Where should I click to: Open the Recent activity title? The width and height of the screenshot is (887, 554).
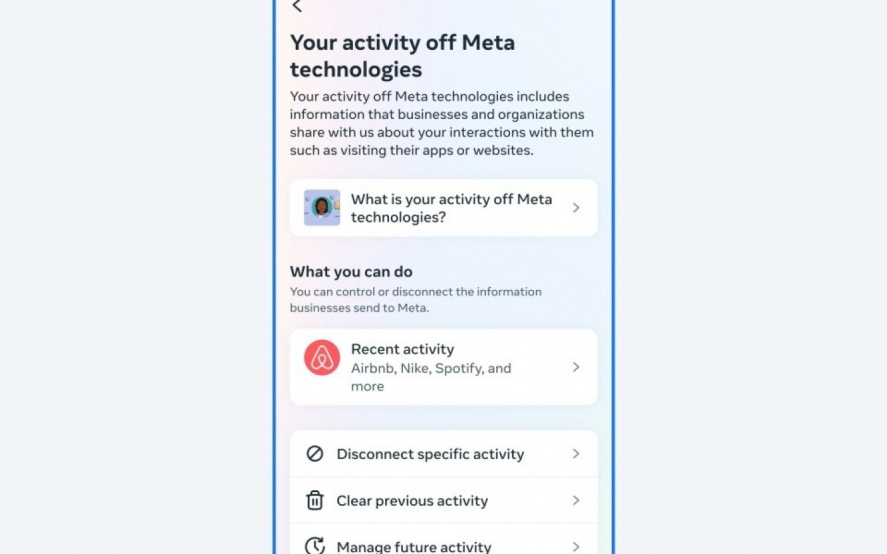(402, 349)
